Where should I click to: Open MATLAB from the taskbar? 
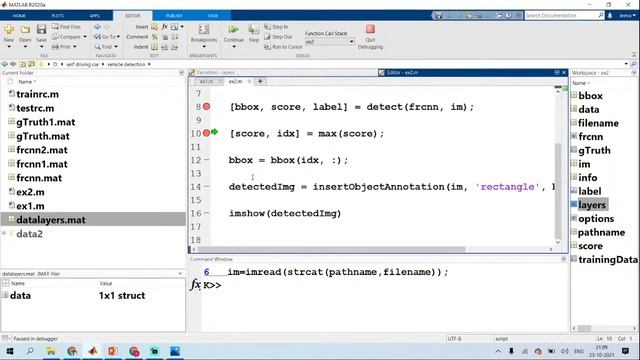pos(93,351)
